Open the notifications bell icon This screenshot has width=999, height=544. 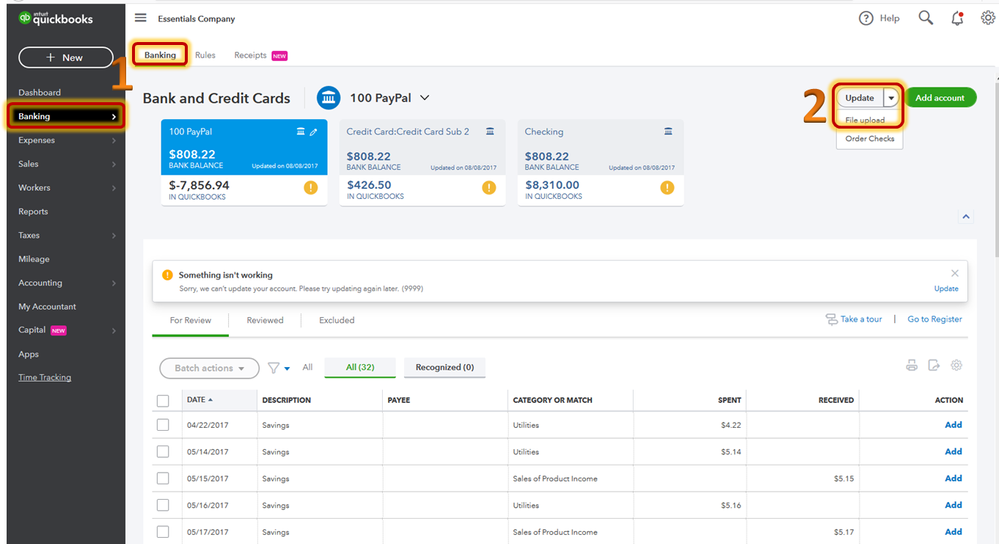pos(957,18)
